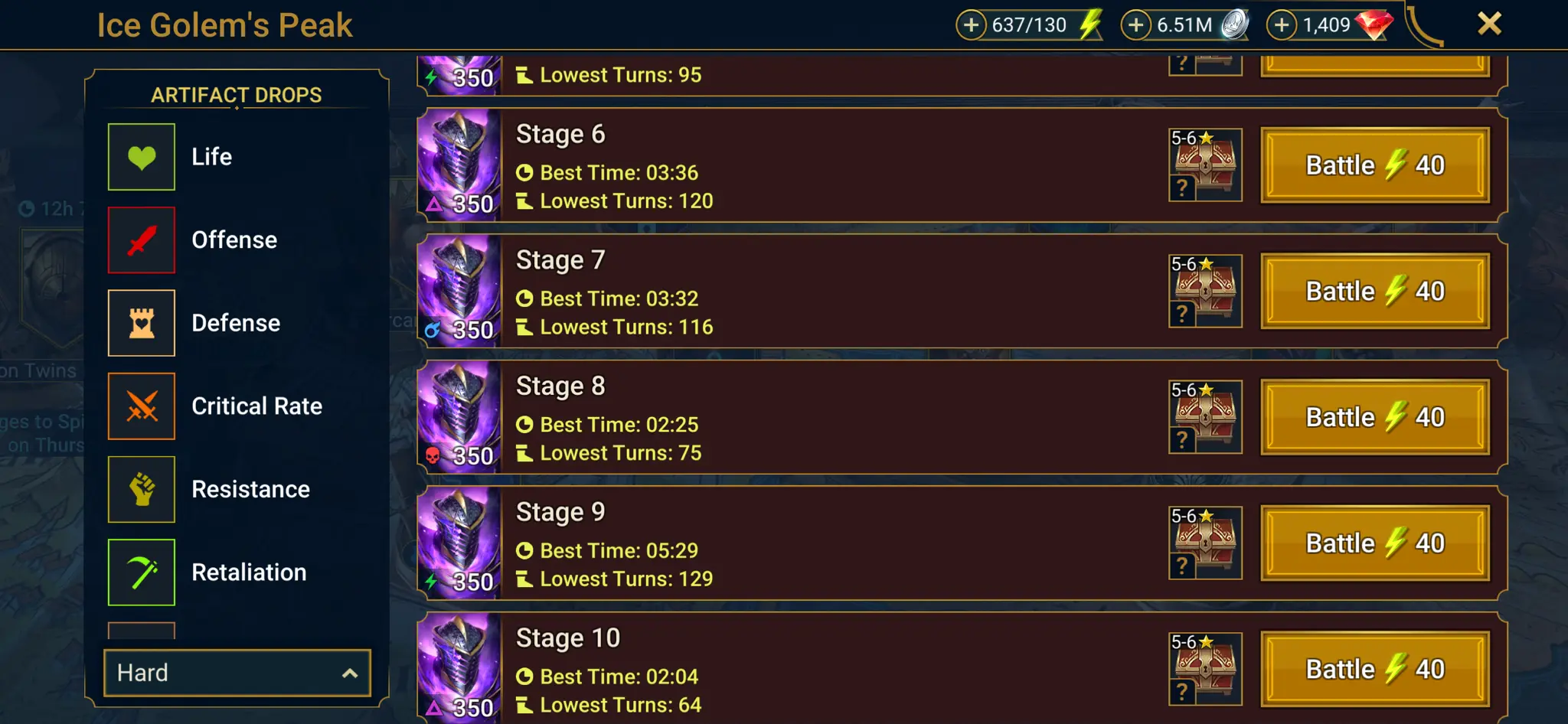The image size is (1568, 724).
Task: Select the Critical Rate artifact icon
Action: [x=142, y=406]
